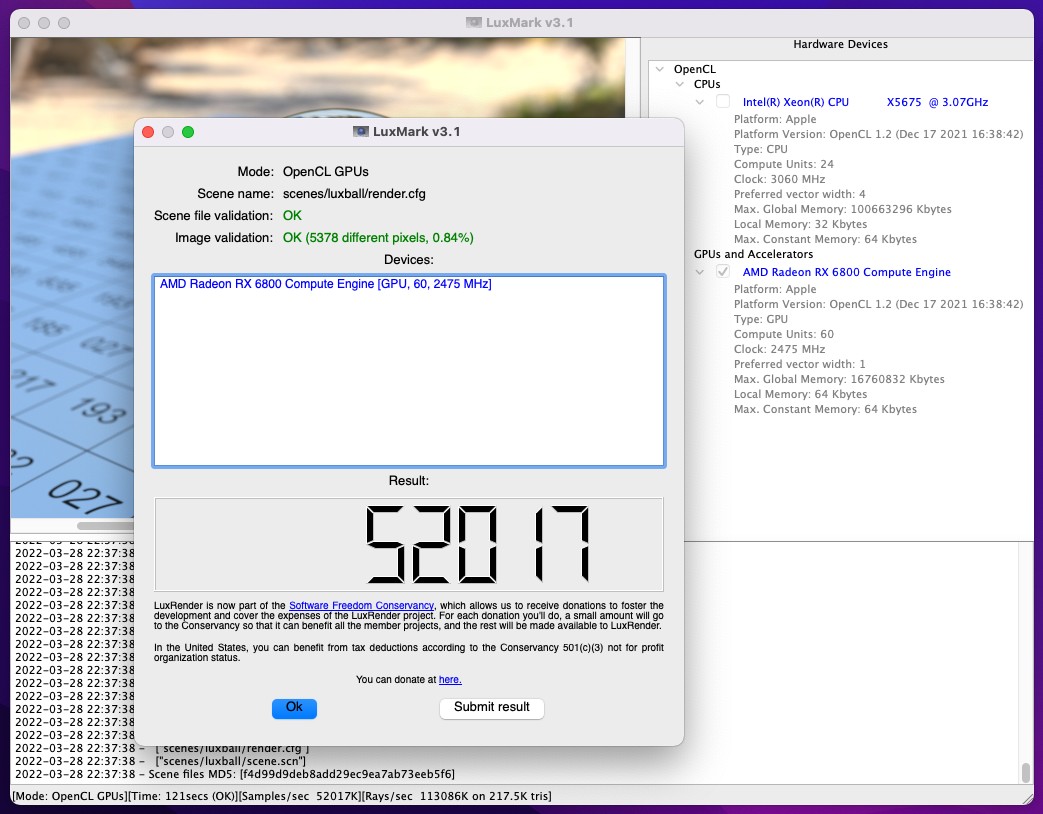Click 'Preferred vector width: 4' row
This screenshot has height=814, width=1043.
pos(799,194)
